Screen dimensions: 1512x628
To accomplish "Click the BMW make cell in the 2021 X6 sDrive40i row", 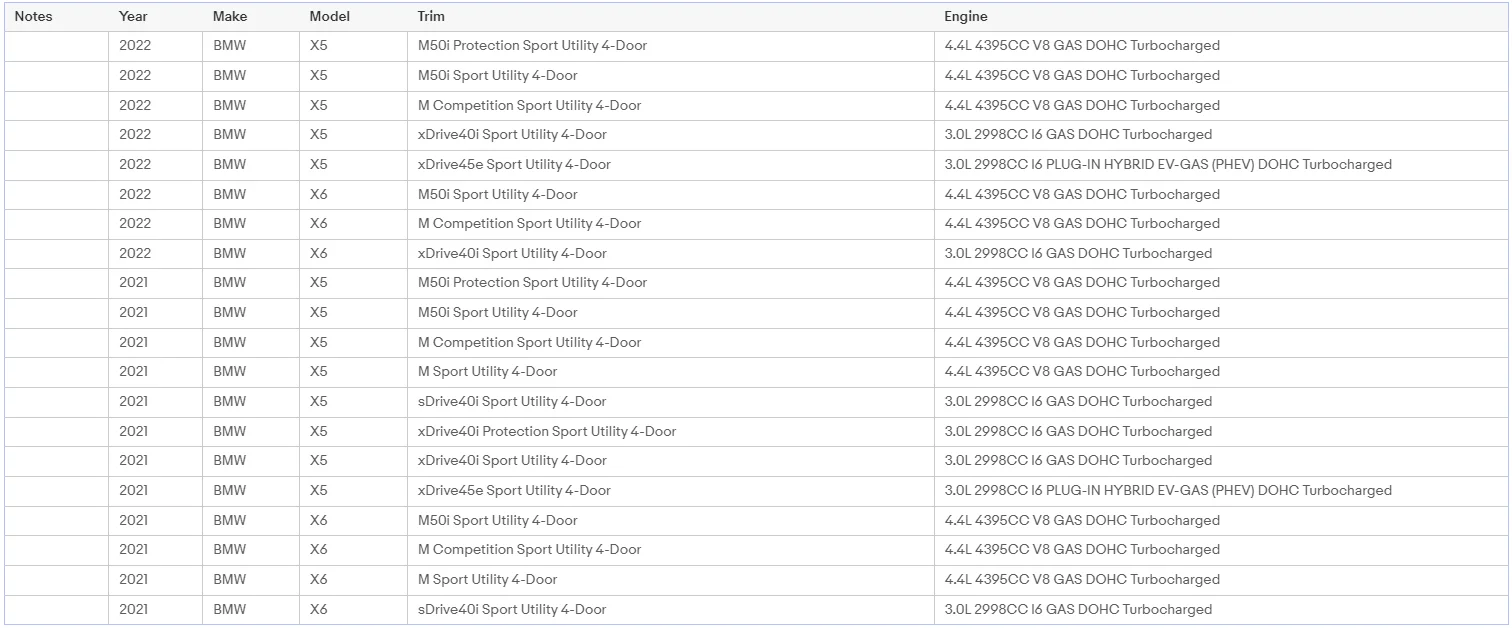I will point(251,609).
